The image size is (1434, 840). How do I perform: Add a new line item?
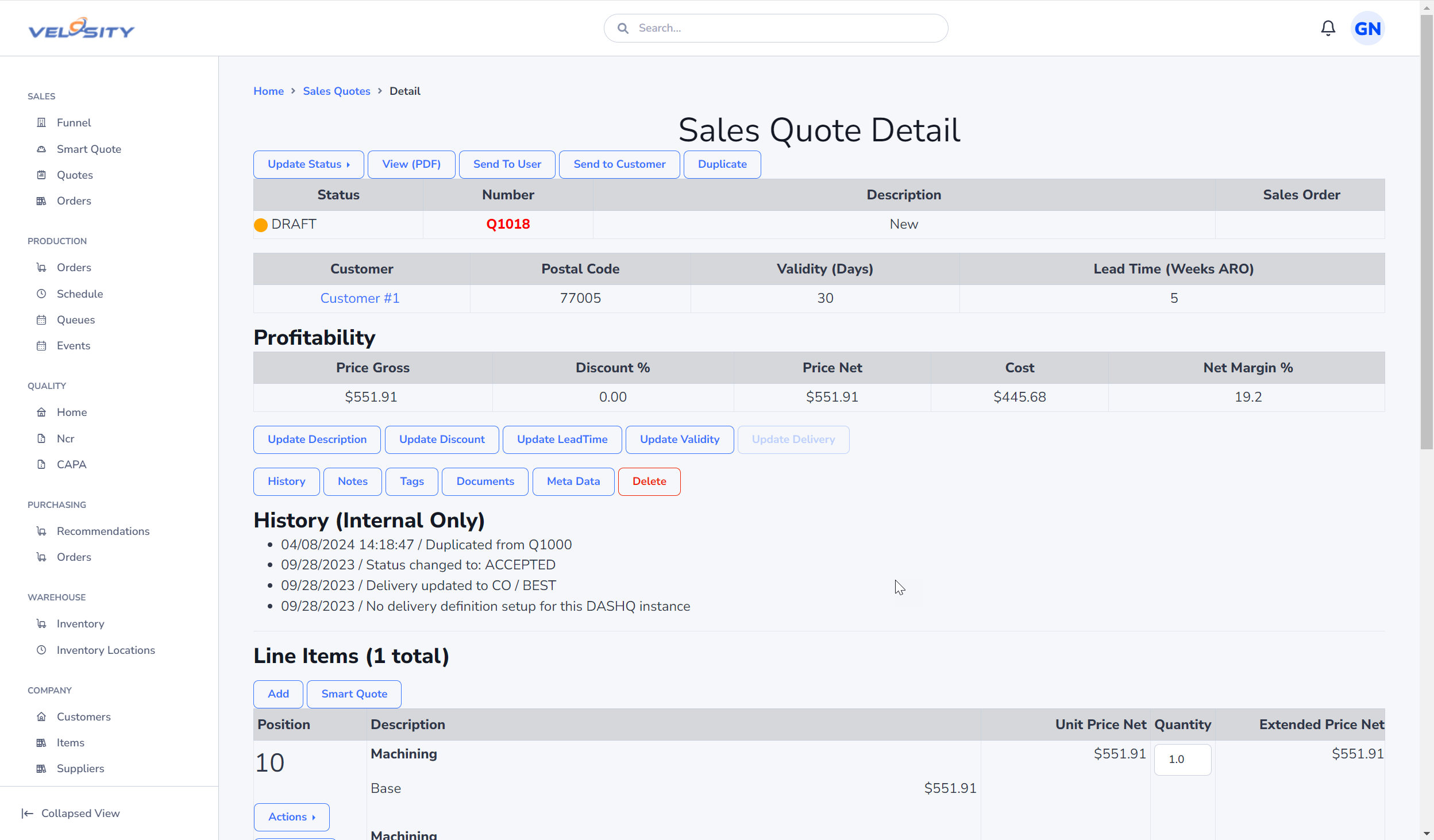click(x=278, y=694)
